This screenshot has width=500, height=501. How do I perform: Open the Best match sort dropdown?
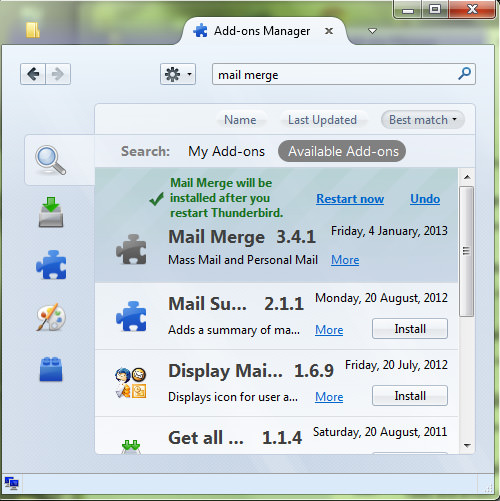point(423,120)
